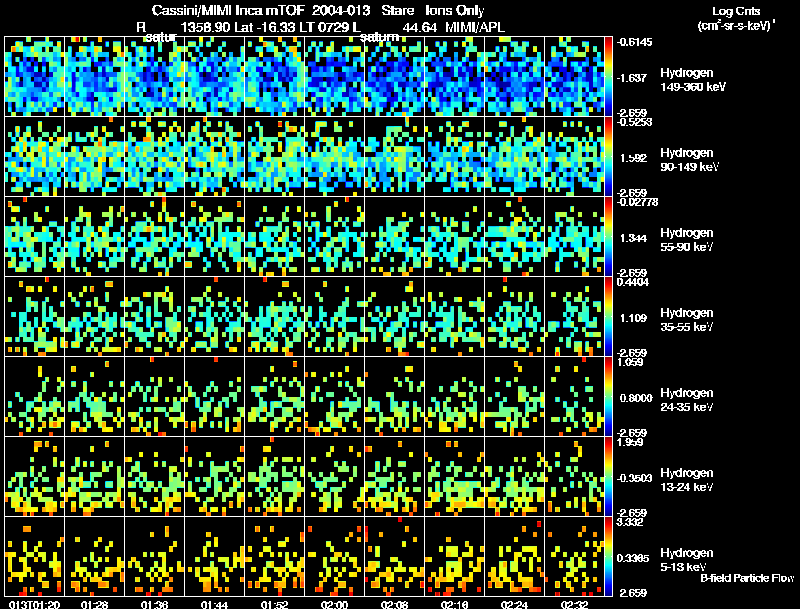
Task: Click the 'Hydrogen 24-35 keV' row label
Action: [x=687, y=400]
